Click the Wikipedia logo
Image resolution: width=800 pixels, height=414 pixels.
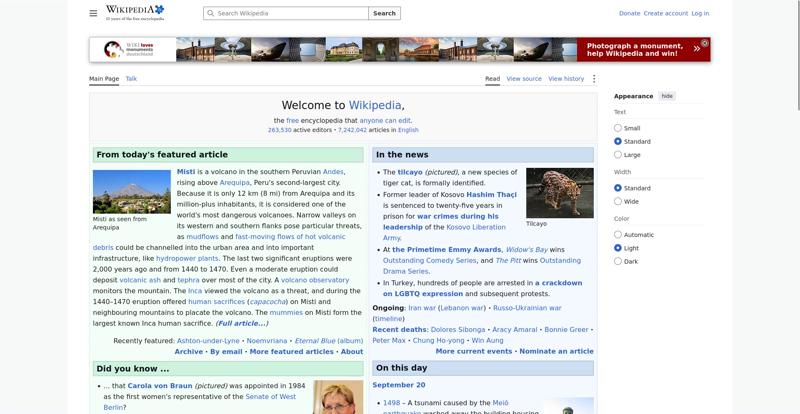[x=135, y=13]
